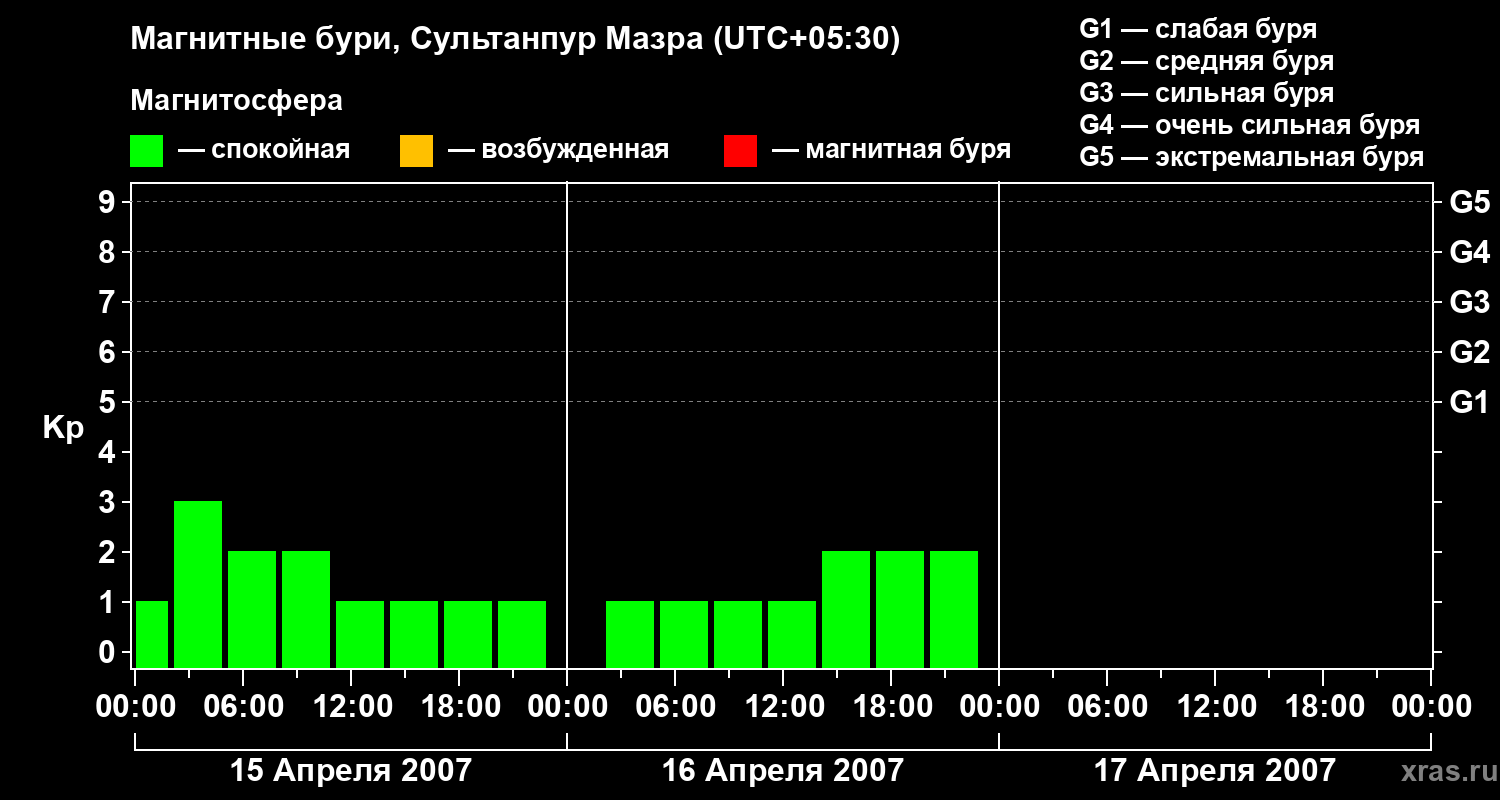This screenshot has width=1500, height=800.
Task: Click the right-axis 'G3' storm level label
Action: (x=1470, y=303)
